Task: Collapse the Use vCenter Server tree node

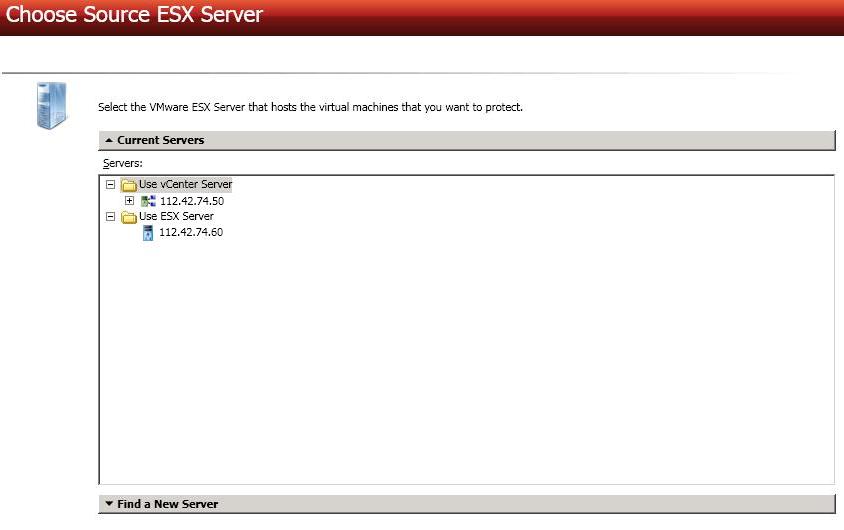Action: 110,185
